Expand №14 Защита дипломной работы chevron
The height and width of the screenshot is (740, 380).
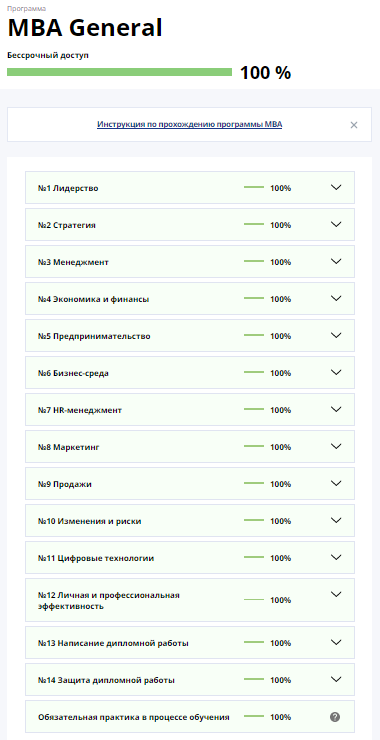(x=336, y=679)
